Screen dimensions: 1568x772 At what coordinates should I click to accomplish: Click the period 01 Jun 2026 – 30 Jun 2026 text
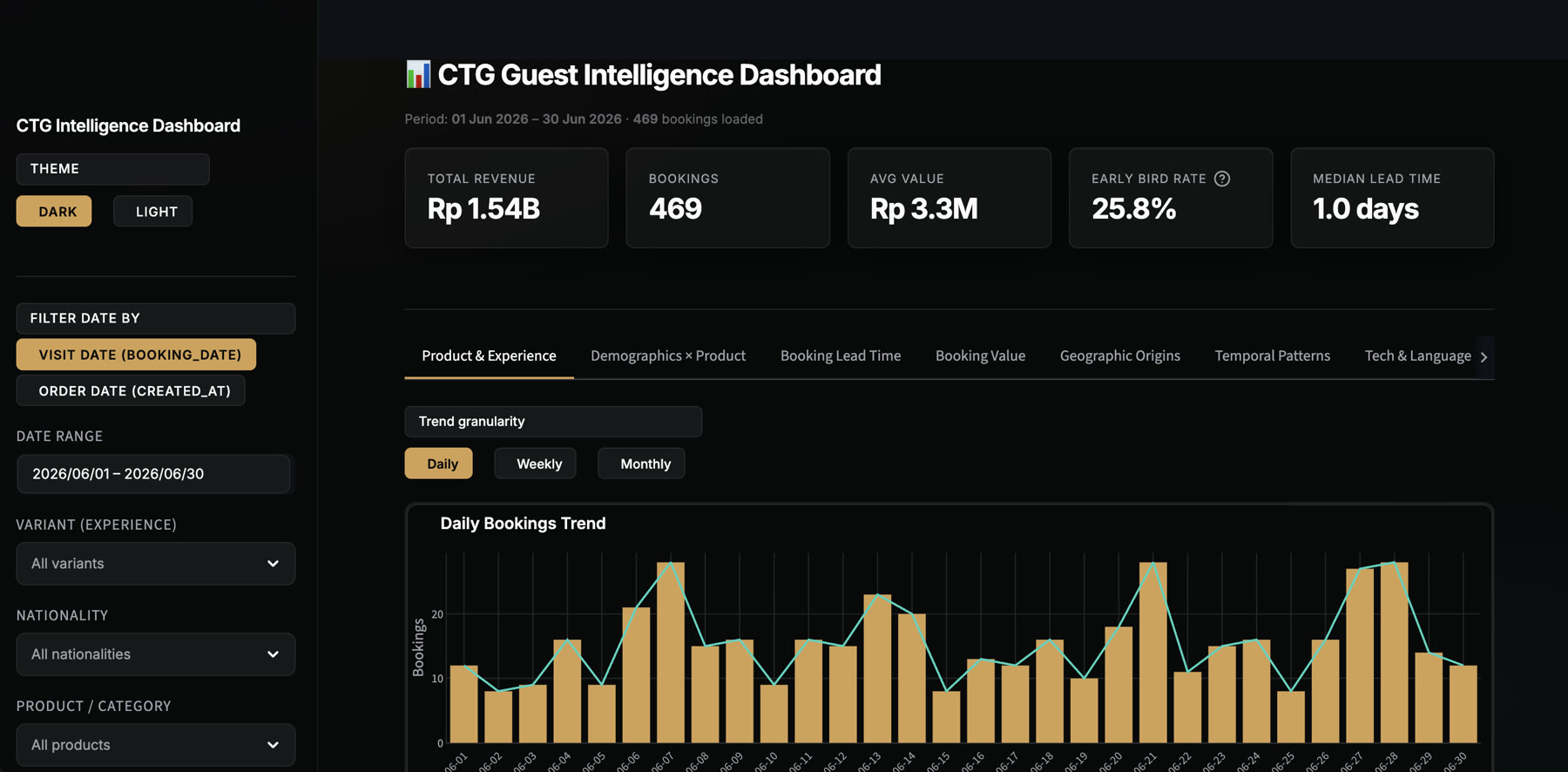[x=537, y=119]
